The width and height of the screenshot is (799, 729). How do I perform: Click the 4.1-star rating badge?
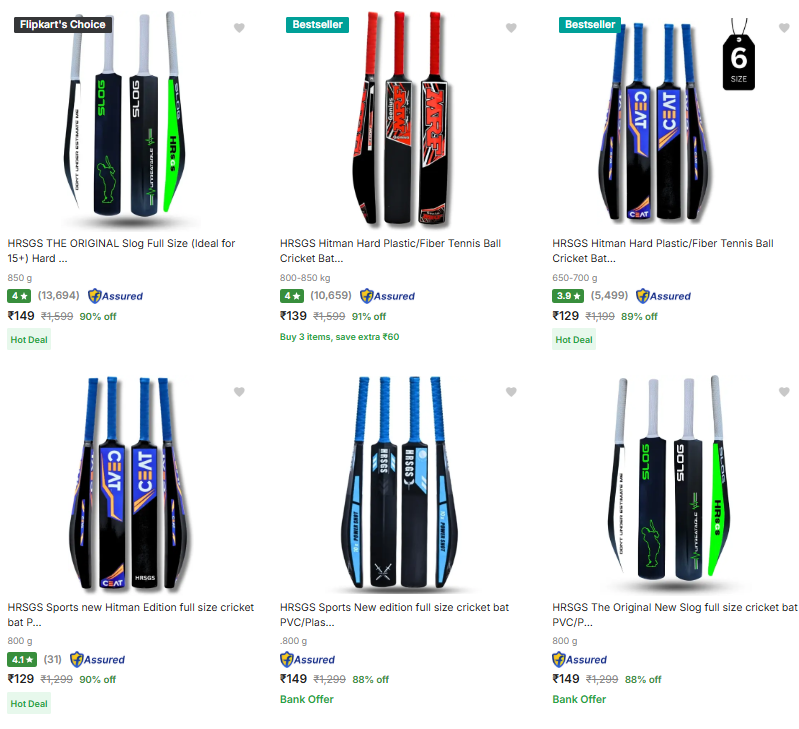tap(22, 660)
